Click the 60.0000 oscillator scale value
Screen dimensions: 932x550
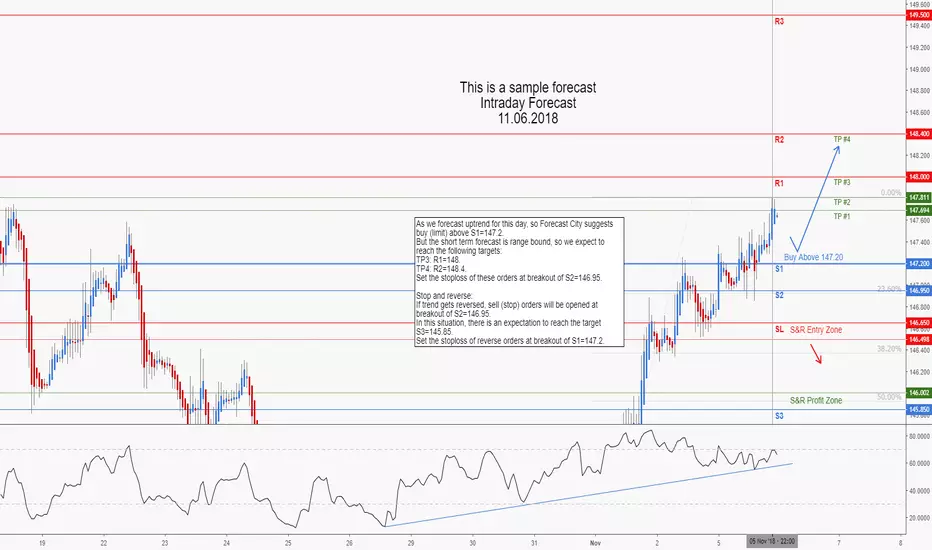click(920, 463)
